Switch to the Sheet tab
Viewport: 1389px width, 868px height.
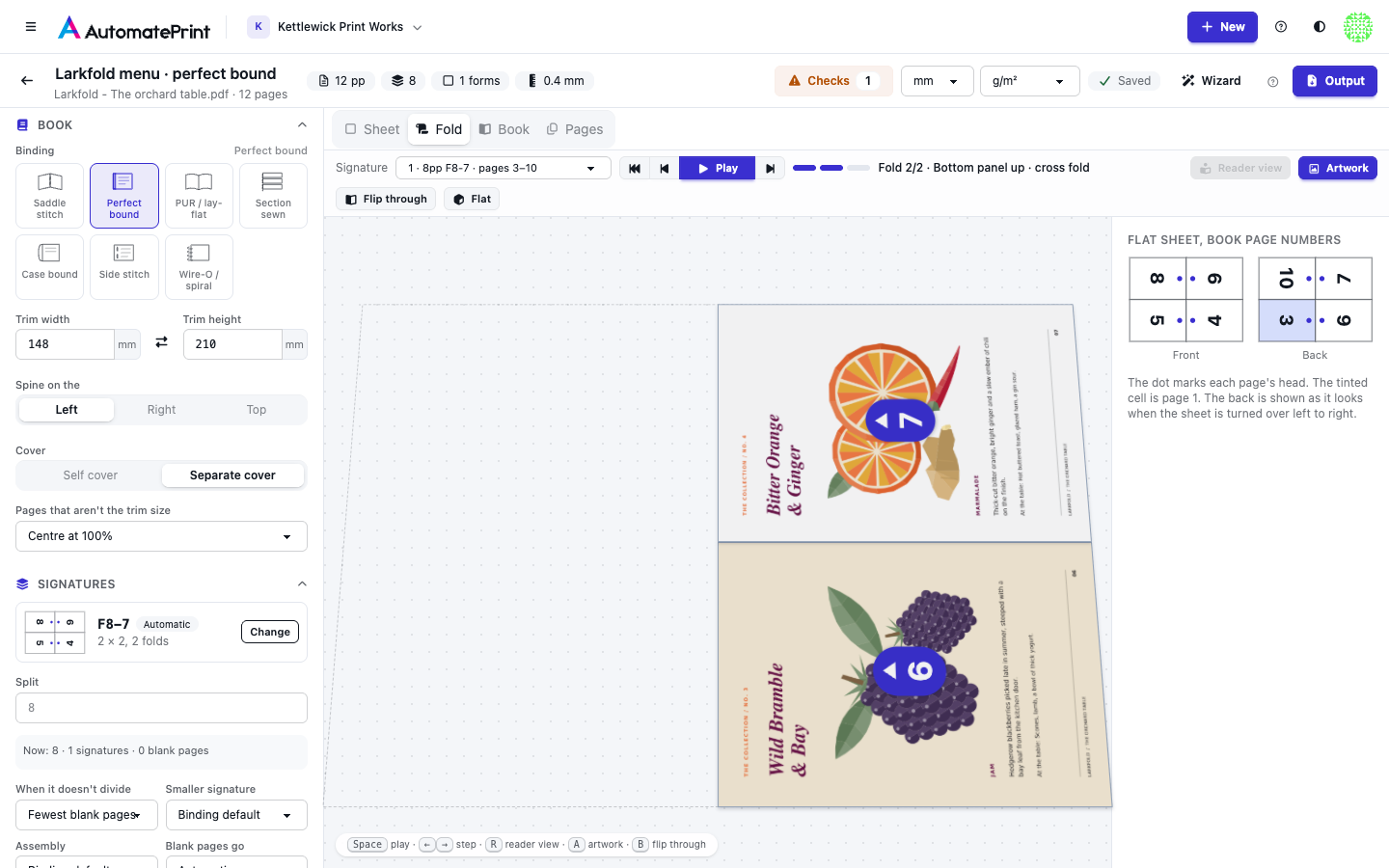(x=372, y=129)
